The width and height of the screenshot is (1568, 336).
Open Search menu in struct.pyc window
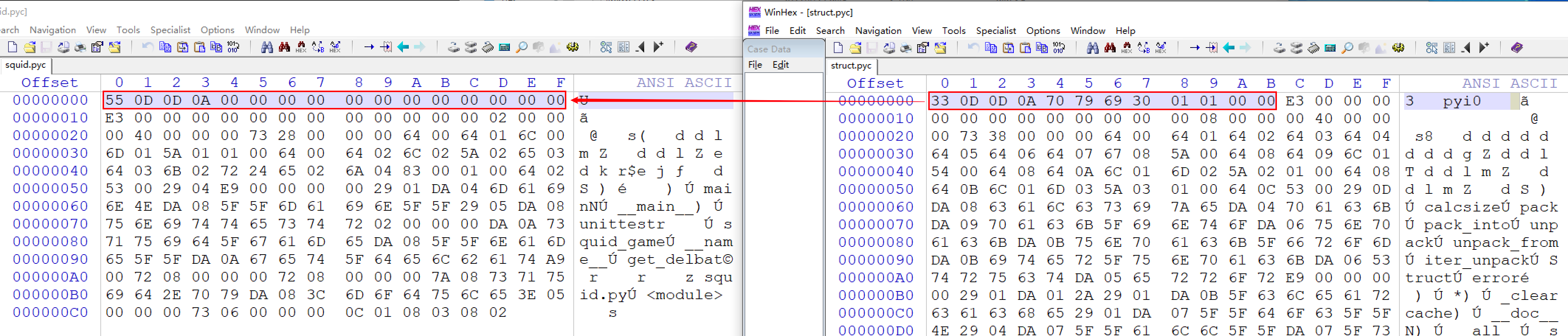pos(830,30)
